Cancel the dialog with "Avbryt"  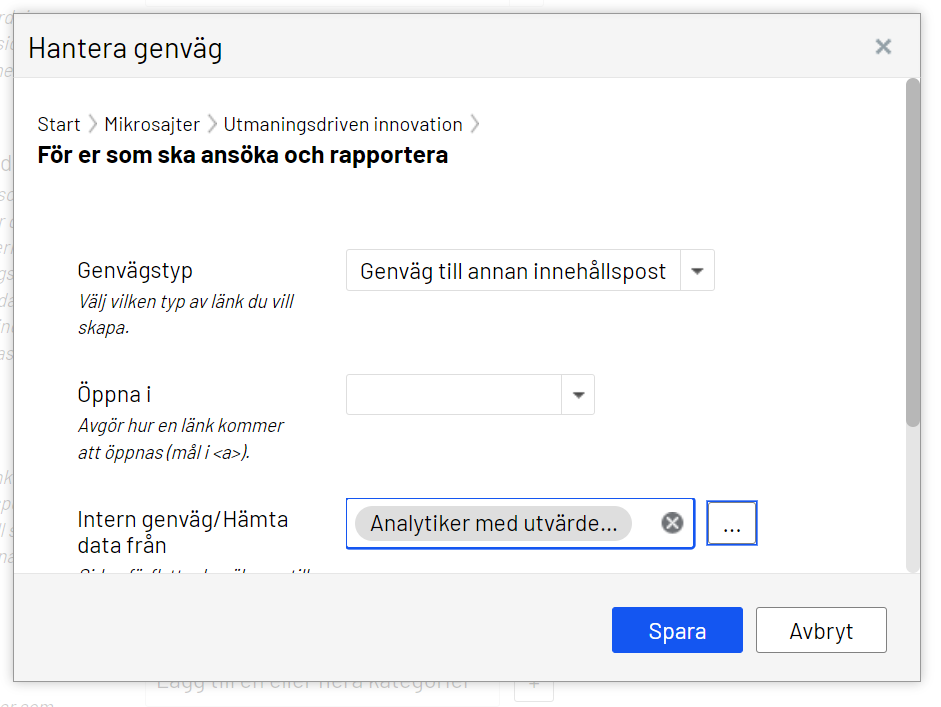[821, 629]
